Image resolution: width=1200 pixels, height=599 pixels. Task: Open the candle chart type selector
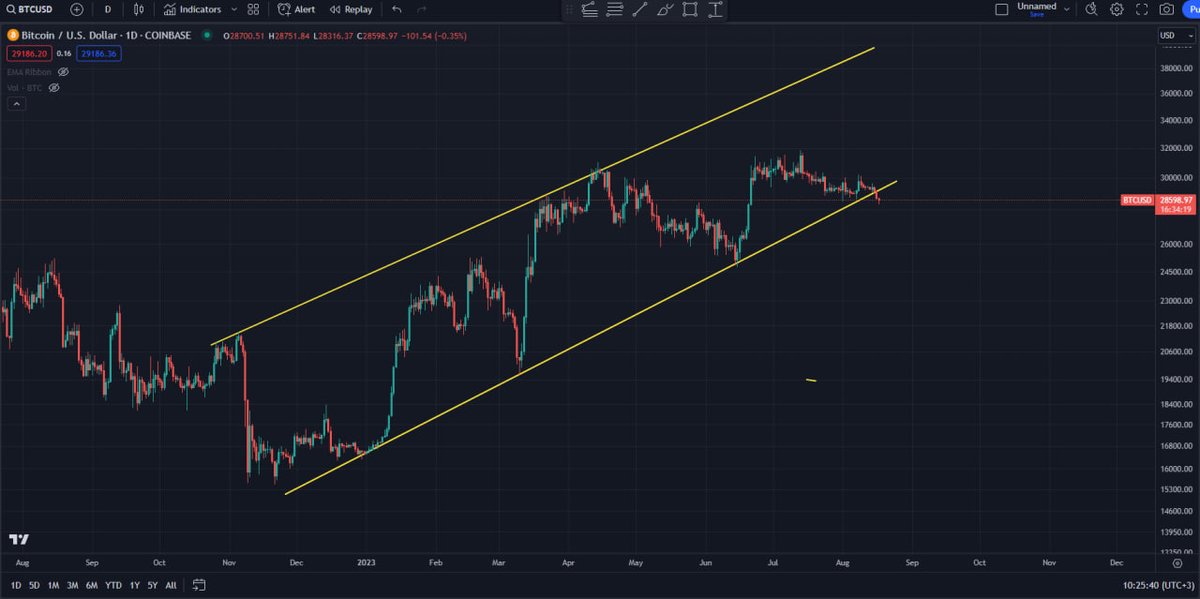[137, 9]
